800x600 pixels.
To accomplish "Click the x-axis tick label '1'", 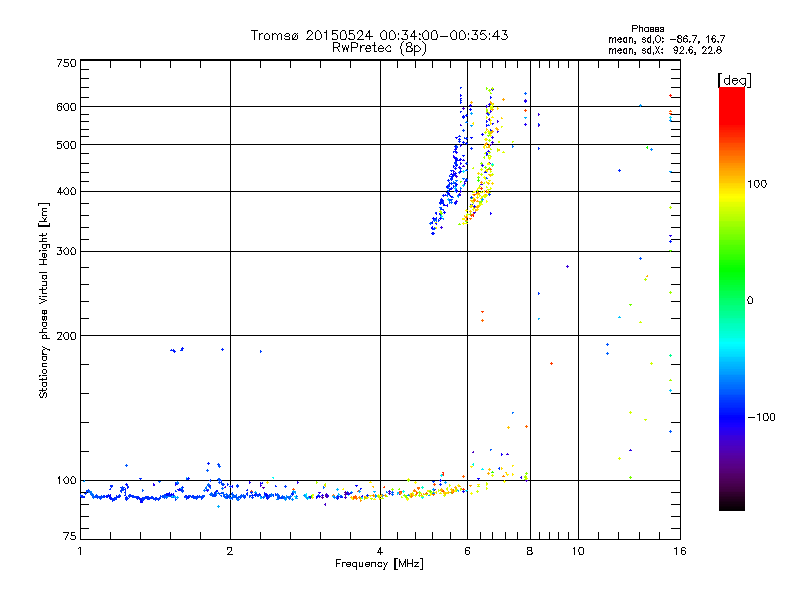I will [80, 551].
